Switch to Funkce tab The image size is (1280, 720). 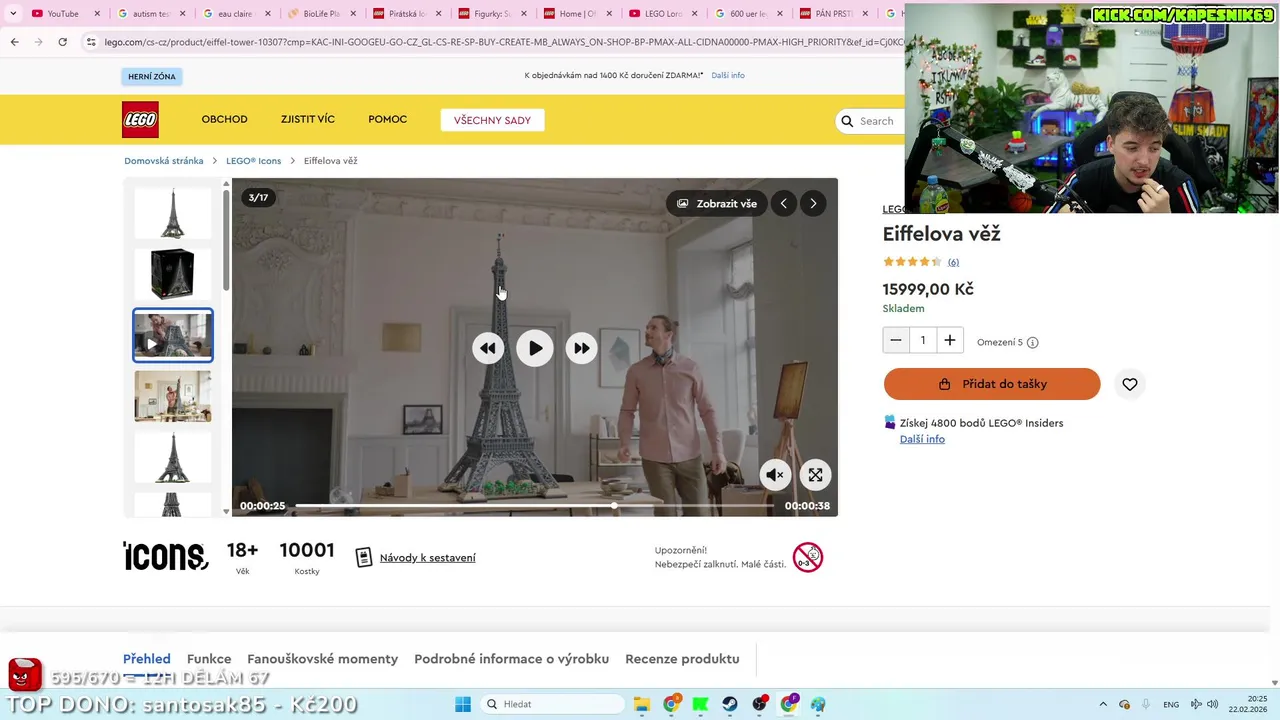tap(209, 659)
